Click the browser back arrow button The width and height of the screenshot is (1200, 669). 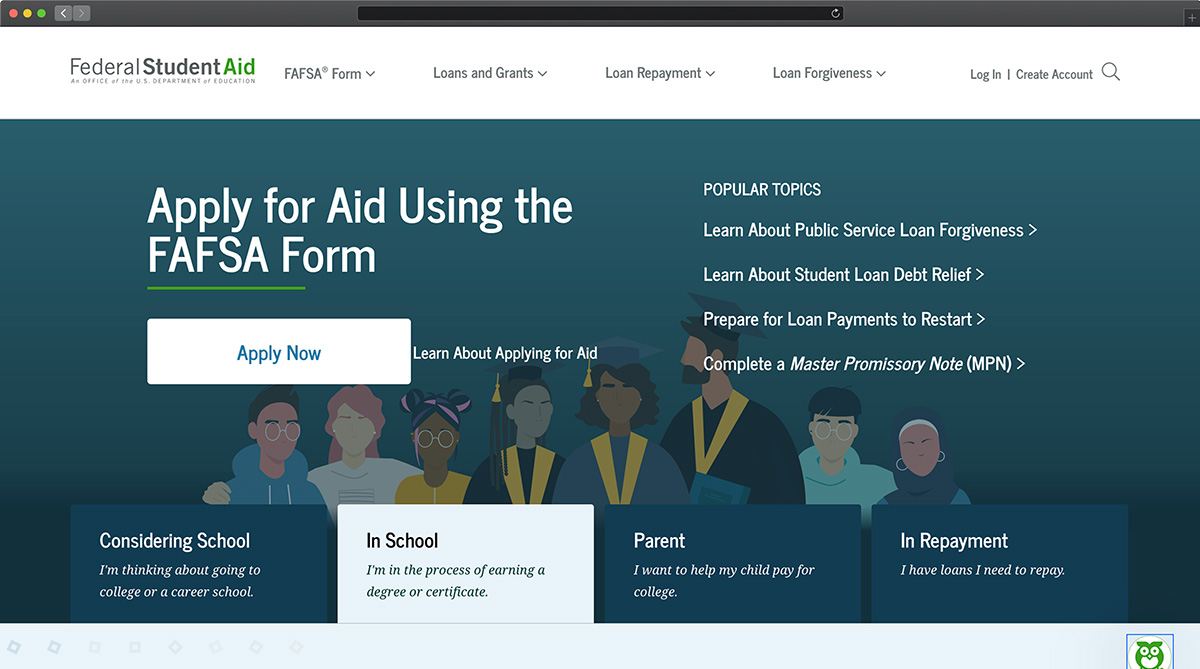point(63,13)
